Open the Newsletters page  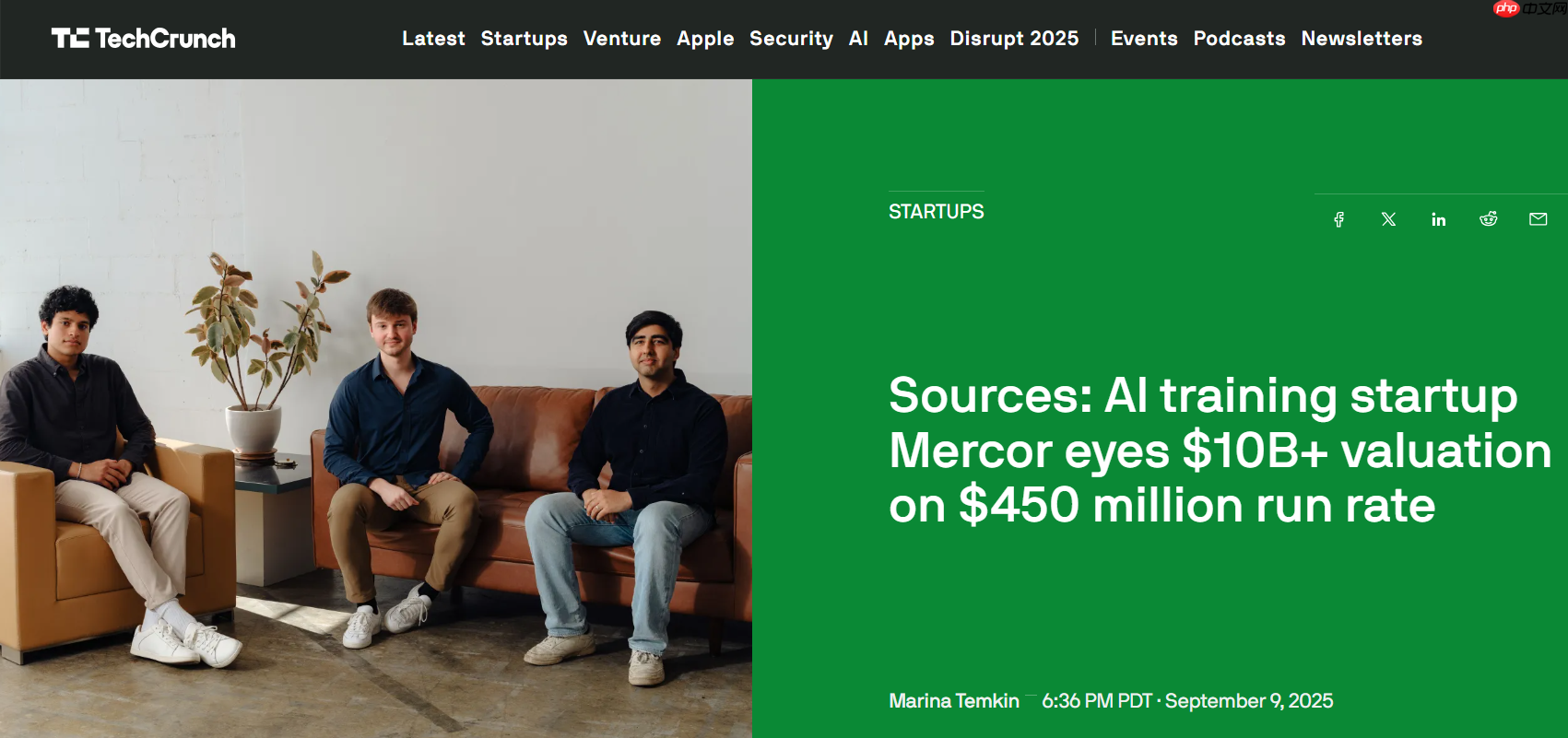click(x=1362, y=39)
